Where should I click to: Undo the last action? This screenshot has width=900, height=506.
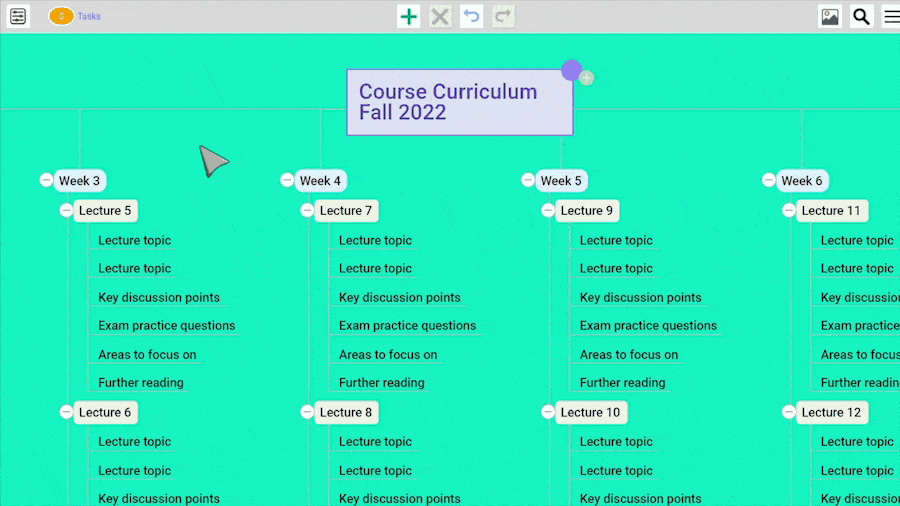[471, 16]
